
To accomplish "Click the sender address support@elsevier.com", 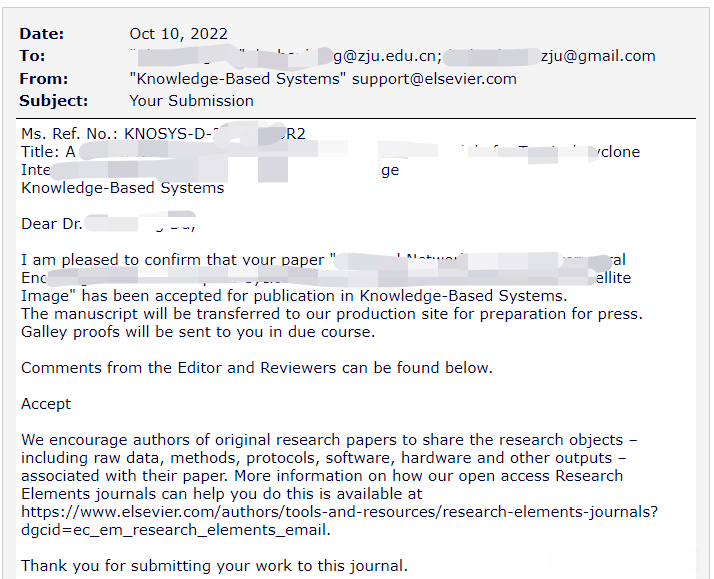I will [434, 79].
